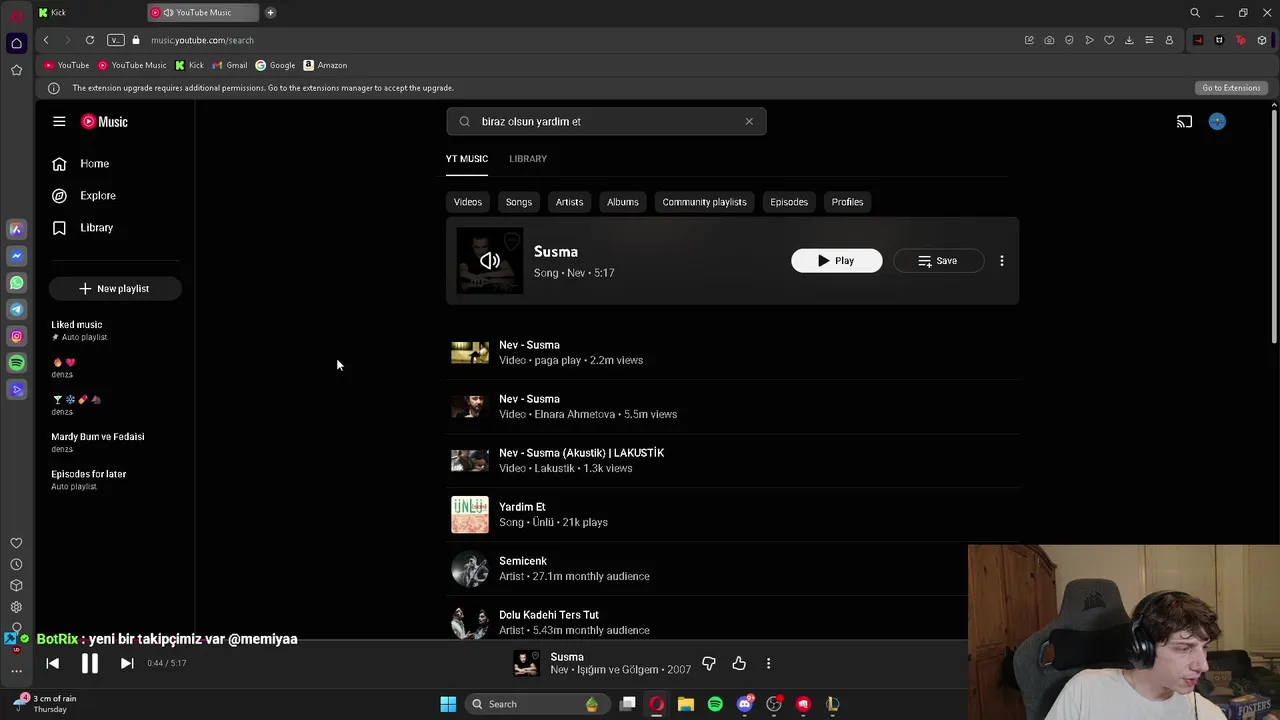1280x720 pixels.
Task: Open the Amazon bookmark
Action: 325,65
